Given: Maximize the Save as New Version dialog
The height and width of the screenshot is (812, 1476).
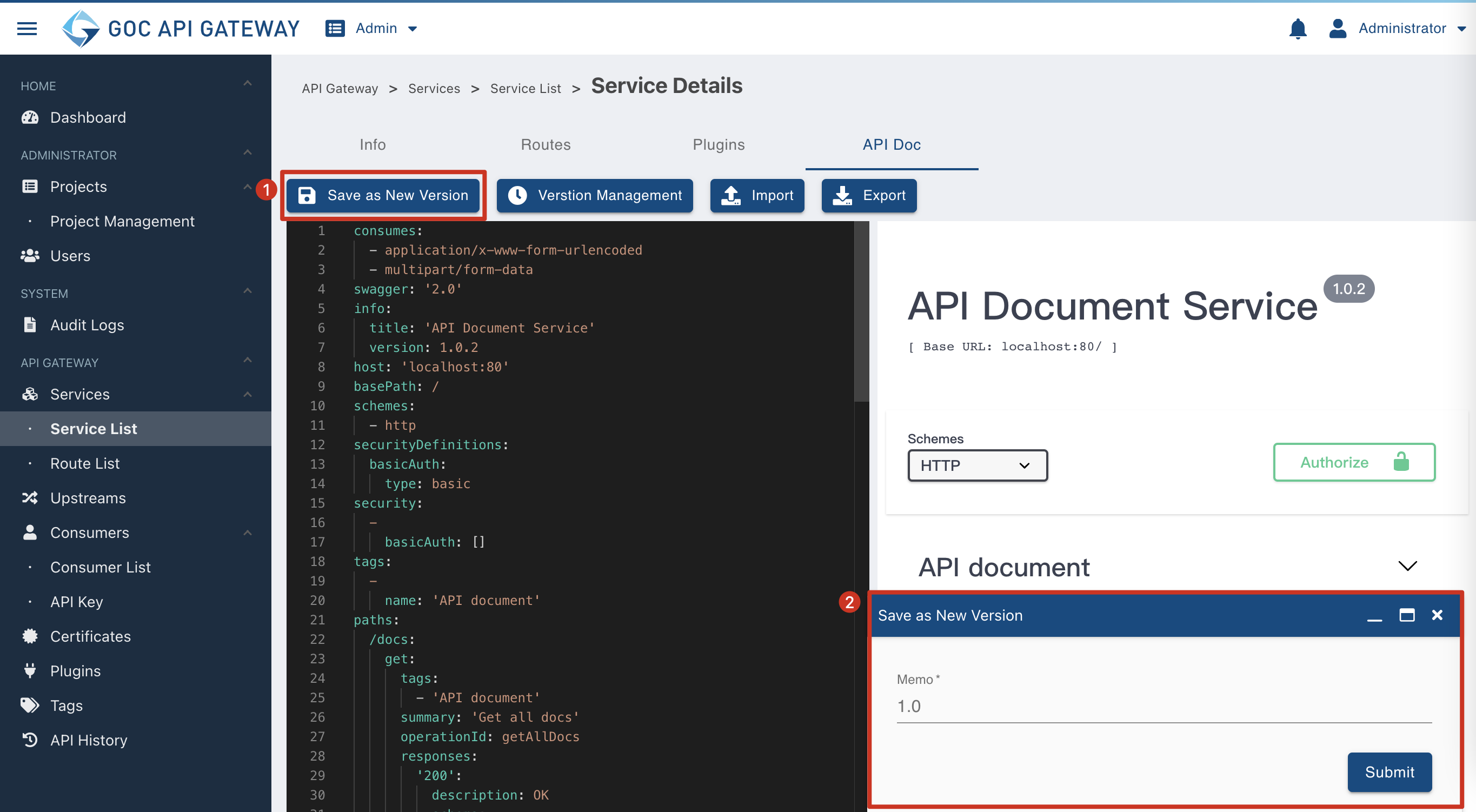Looking at the screenshot, I should point(1407,615).
